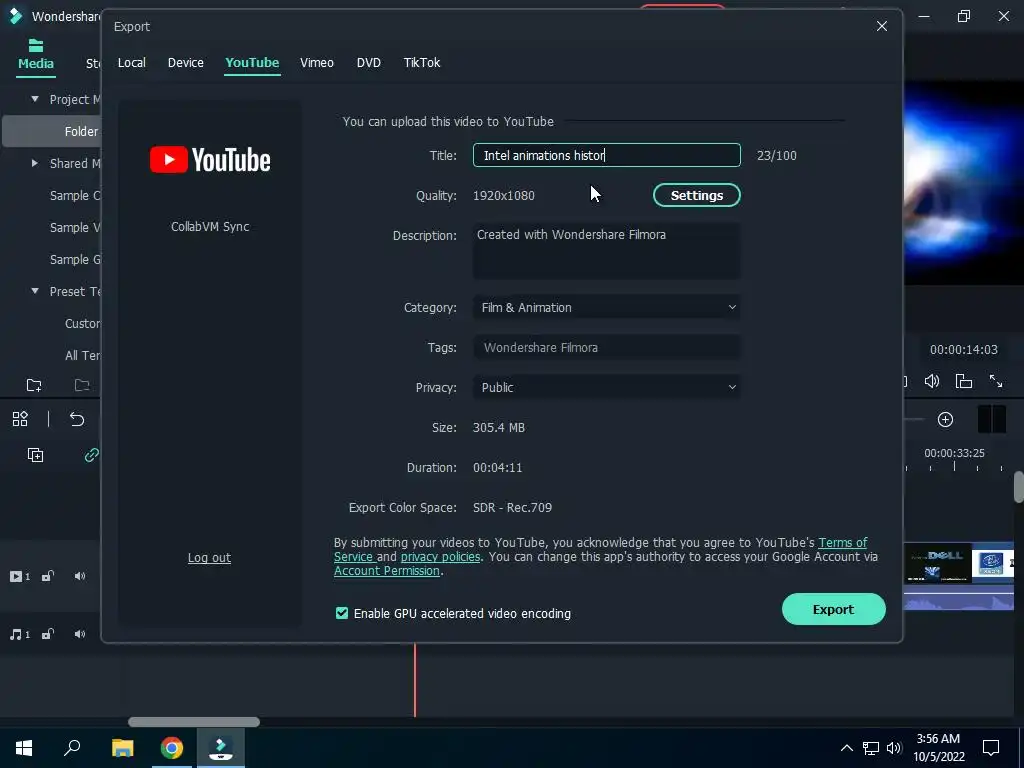Open the Terms of Service link

click(x=842, y=543)
